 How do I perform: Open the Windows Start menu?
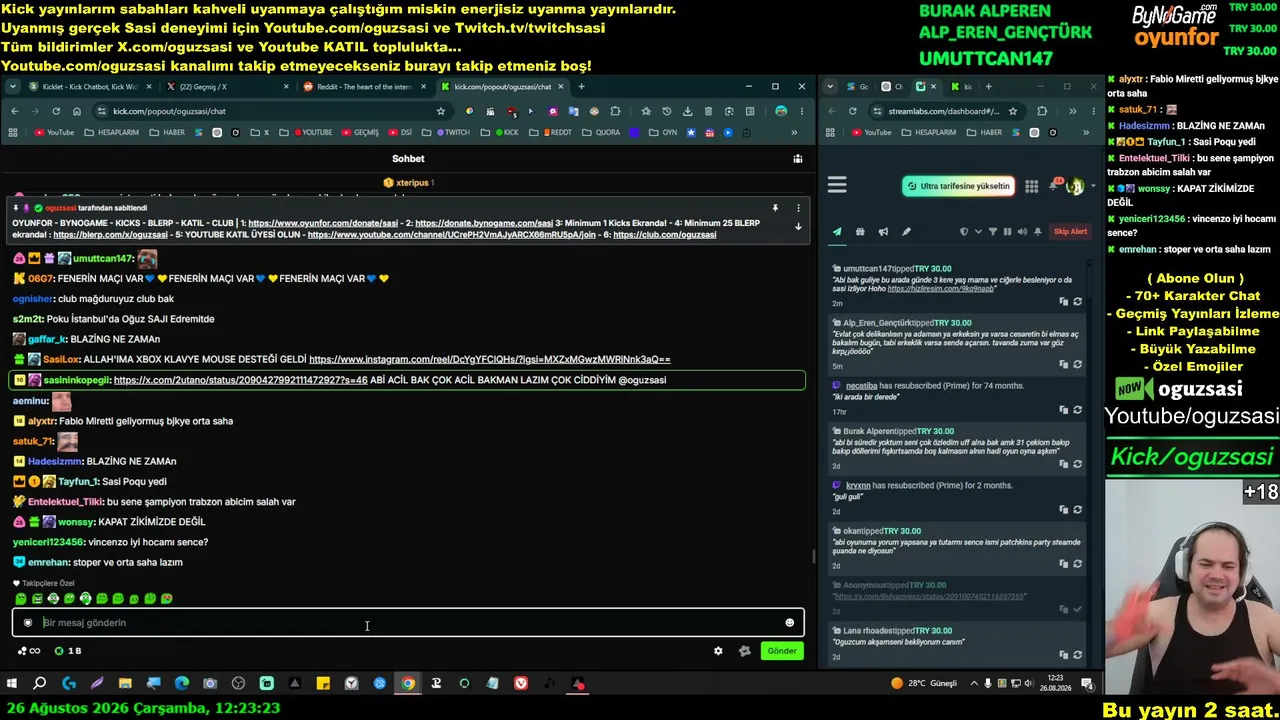pyautogui.click(x=12, y=684)
